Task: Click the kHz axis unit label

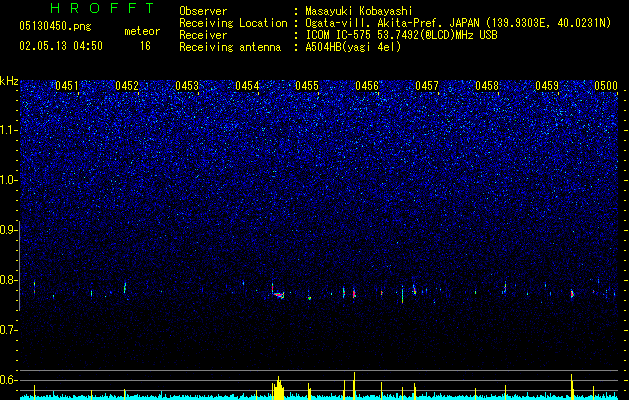Action: 9,81
